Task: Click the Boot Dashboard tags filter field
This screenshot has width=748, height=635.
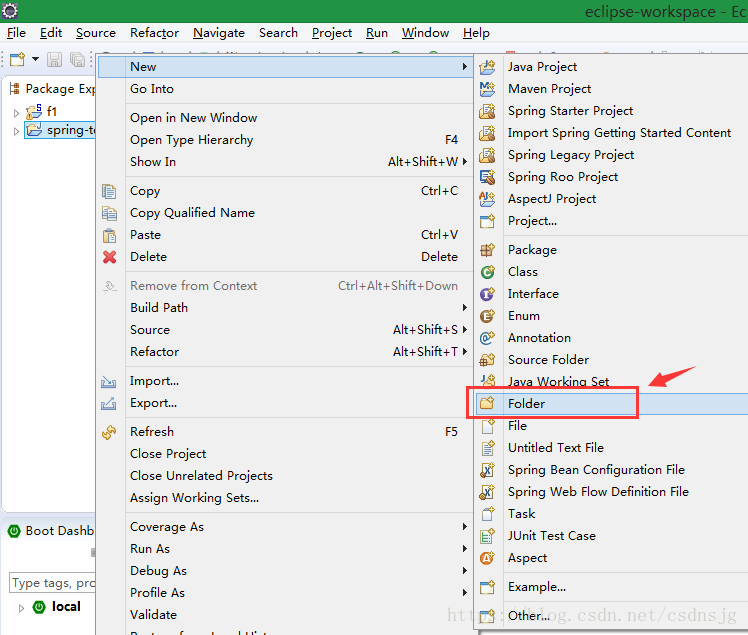Action: [x=52, y=583]
